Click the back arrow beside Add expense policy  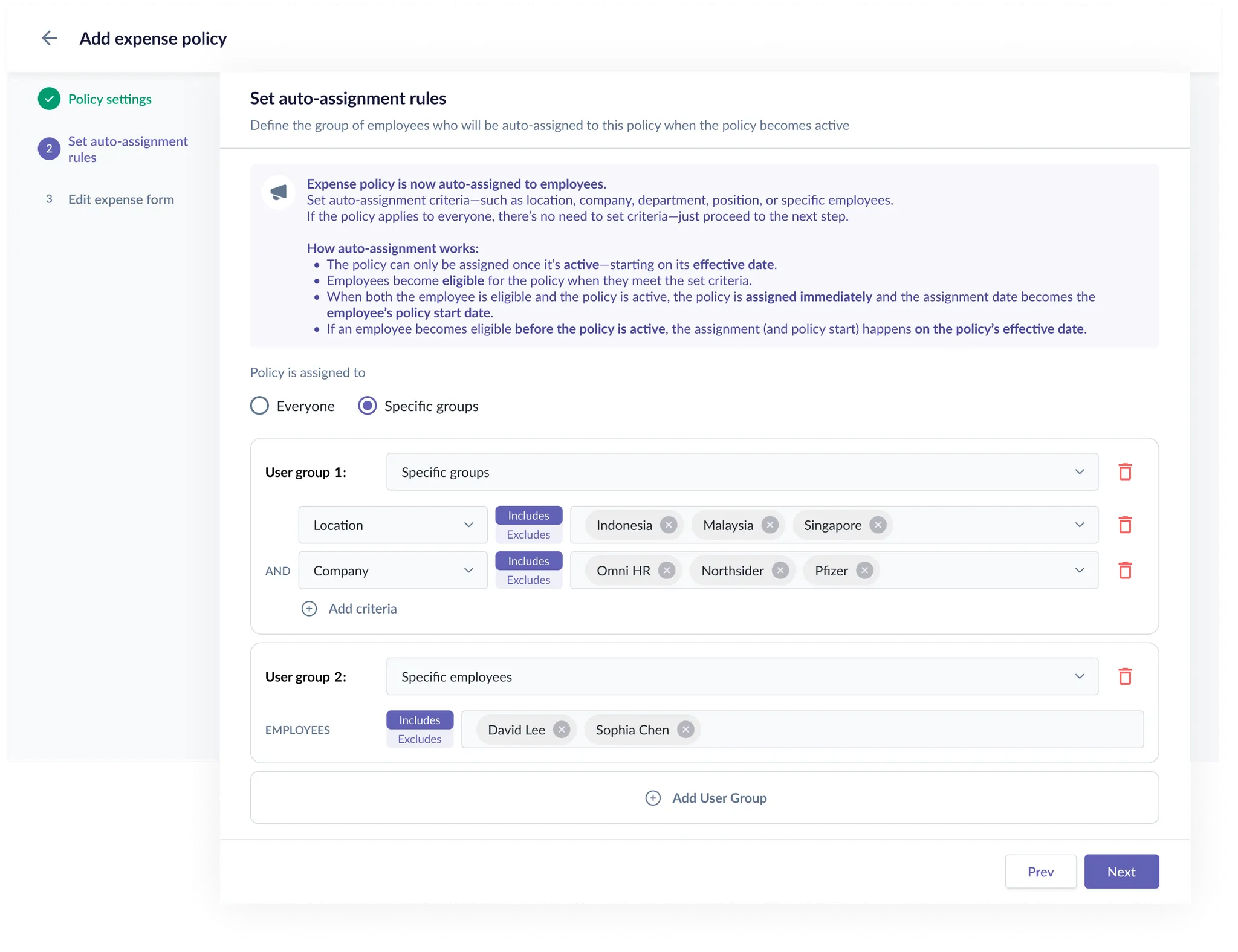point(49,38)
